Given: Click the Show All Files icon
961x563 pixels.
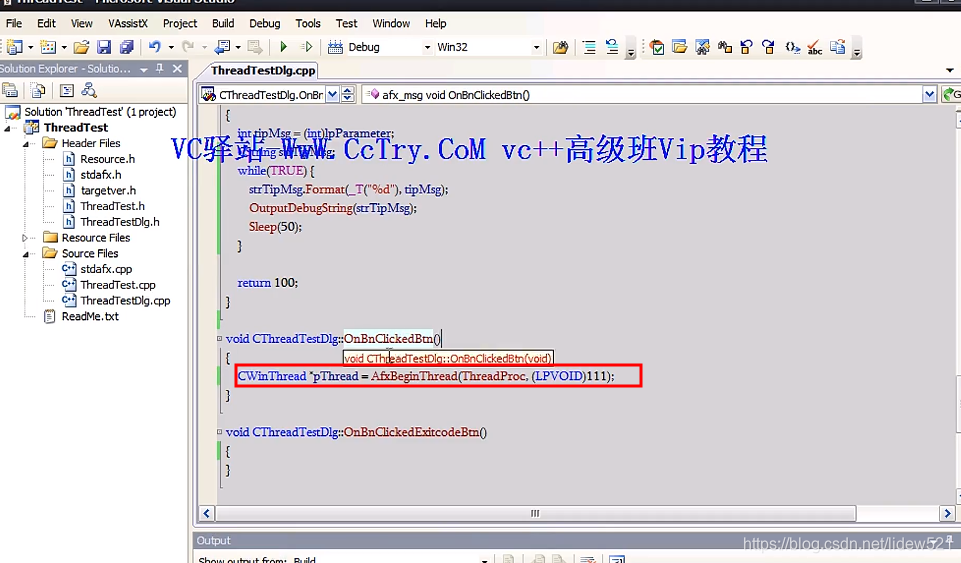Looking at the screenshot, I should pos(38,91).
